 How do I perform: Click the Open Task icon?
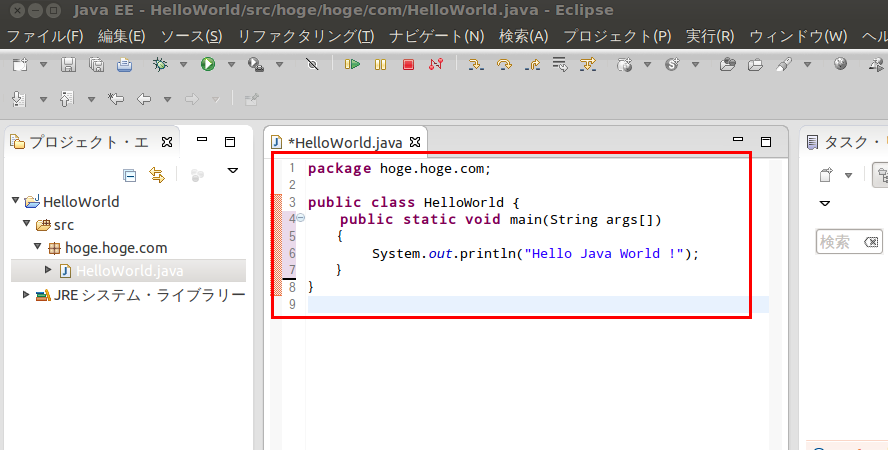pos(755,65)
